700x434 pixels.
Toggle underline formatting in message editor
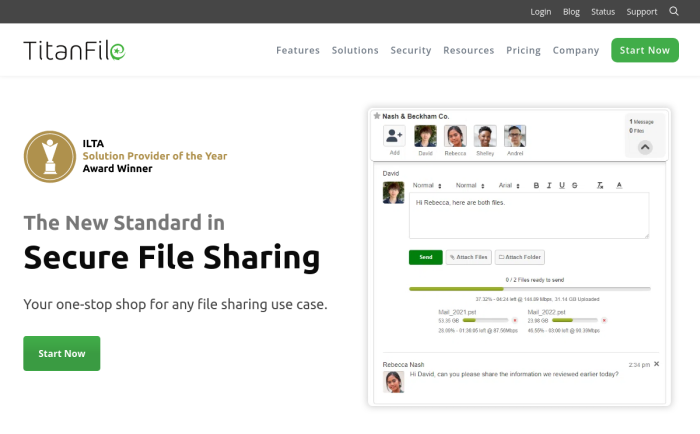click(562, 185)
